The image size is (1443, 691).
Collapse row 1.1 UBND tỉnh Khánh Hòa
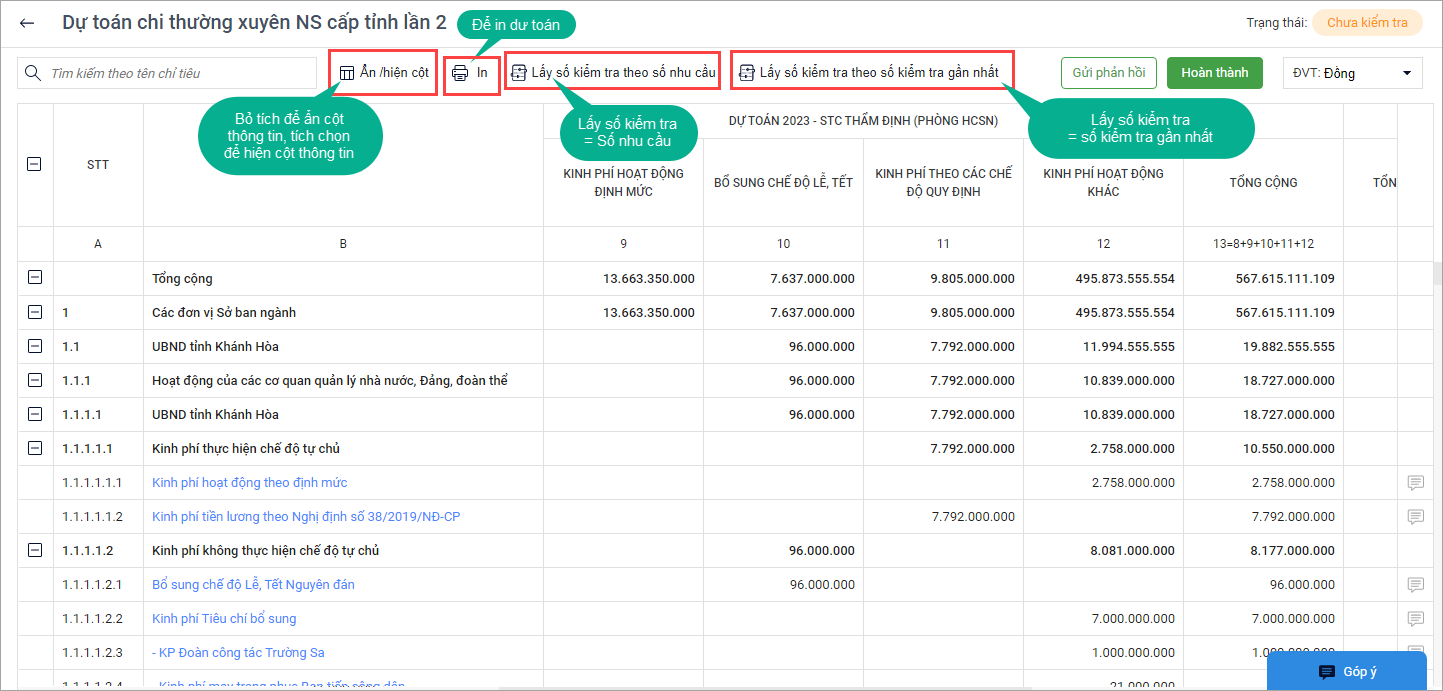[35, 347]
